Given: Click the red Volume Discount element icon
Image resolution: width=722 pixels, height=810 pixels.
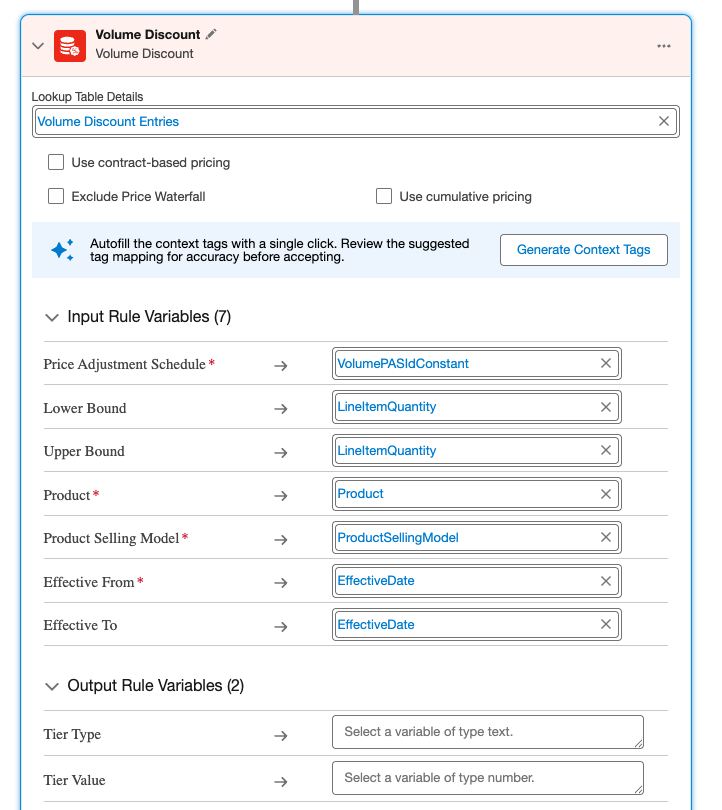Looking at the screenshot, I should coord(69,45).
